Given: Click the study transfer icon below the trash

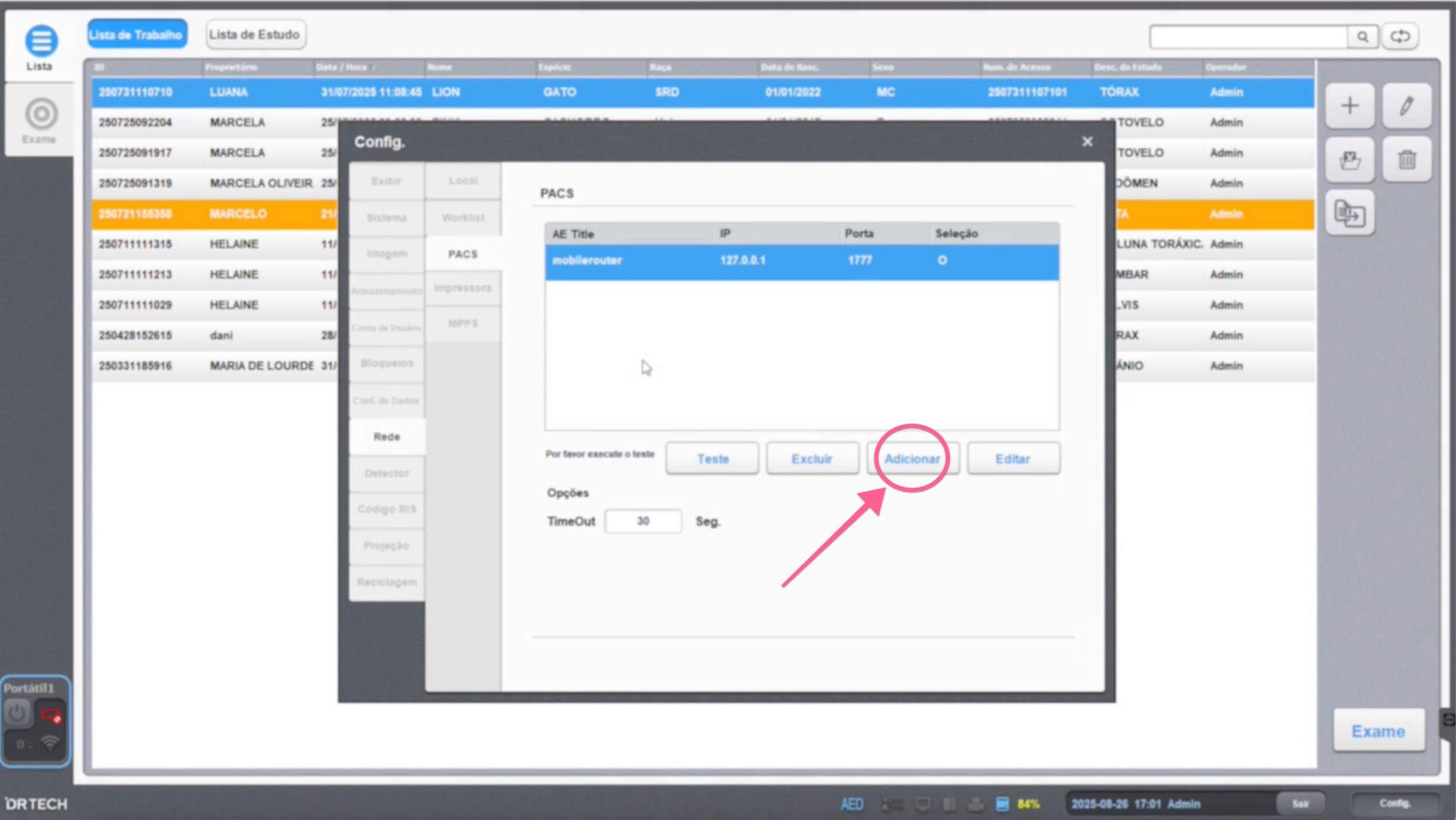Looking at the screenshot, I should pyautogui.click(x=1350, y=212).
